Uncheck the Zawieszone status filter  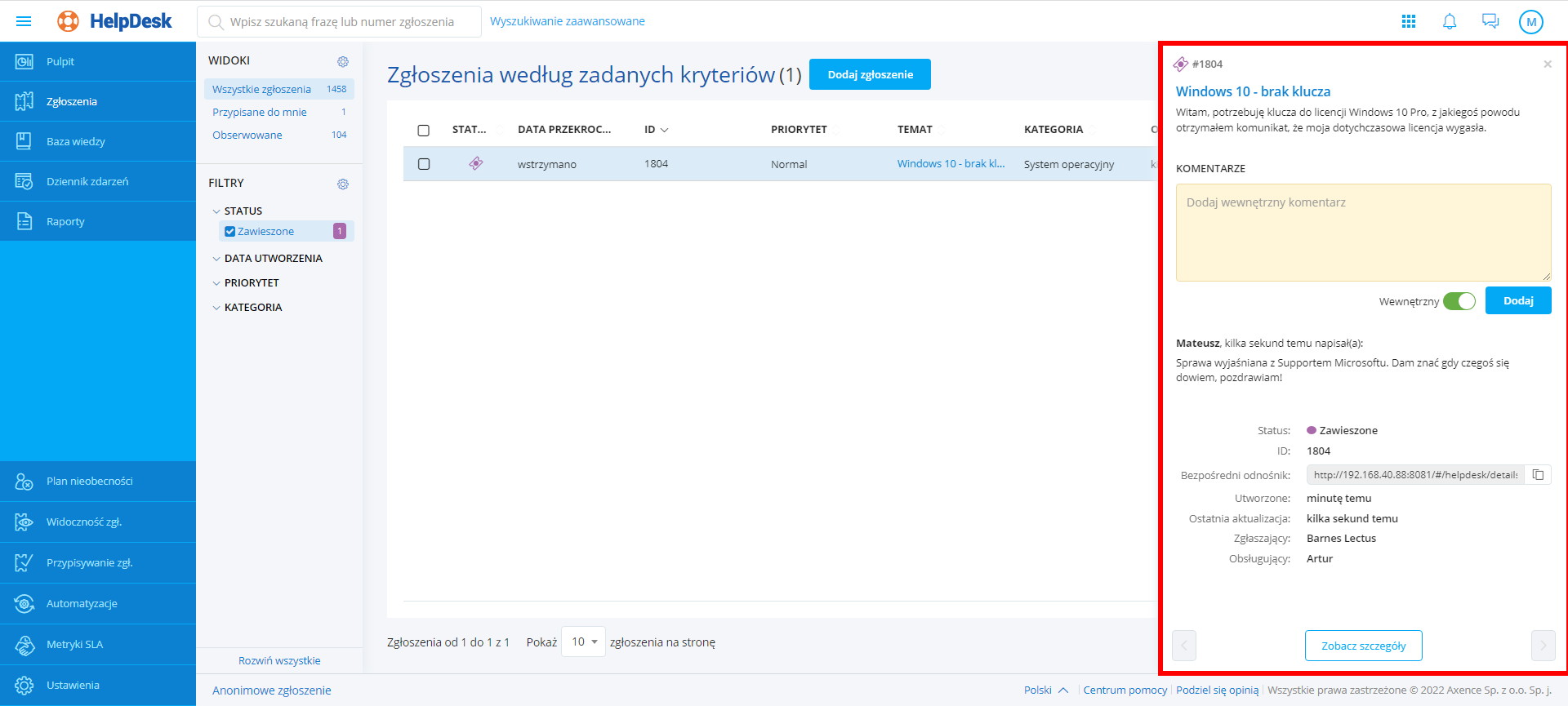230,232
